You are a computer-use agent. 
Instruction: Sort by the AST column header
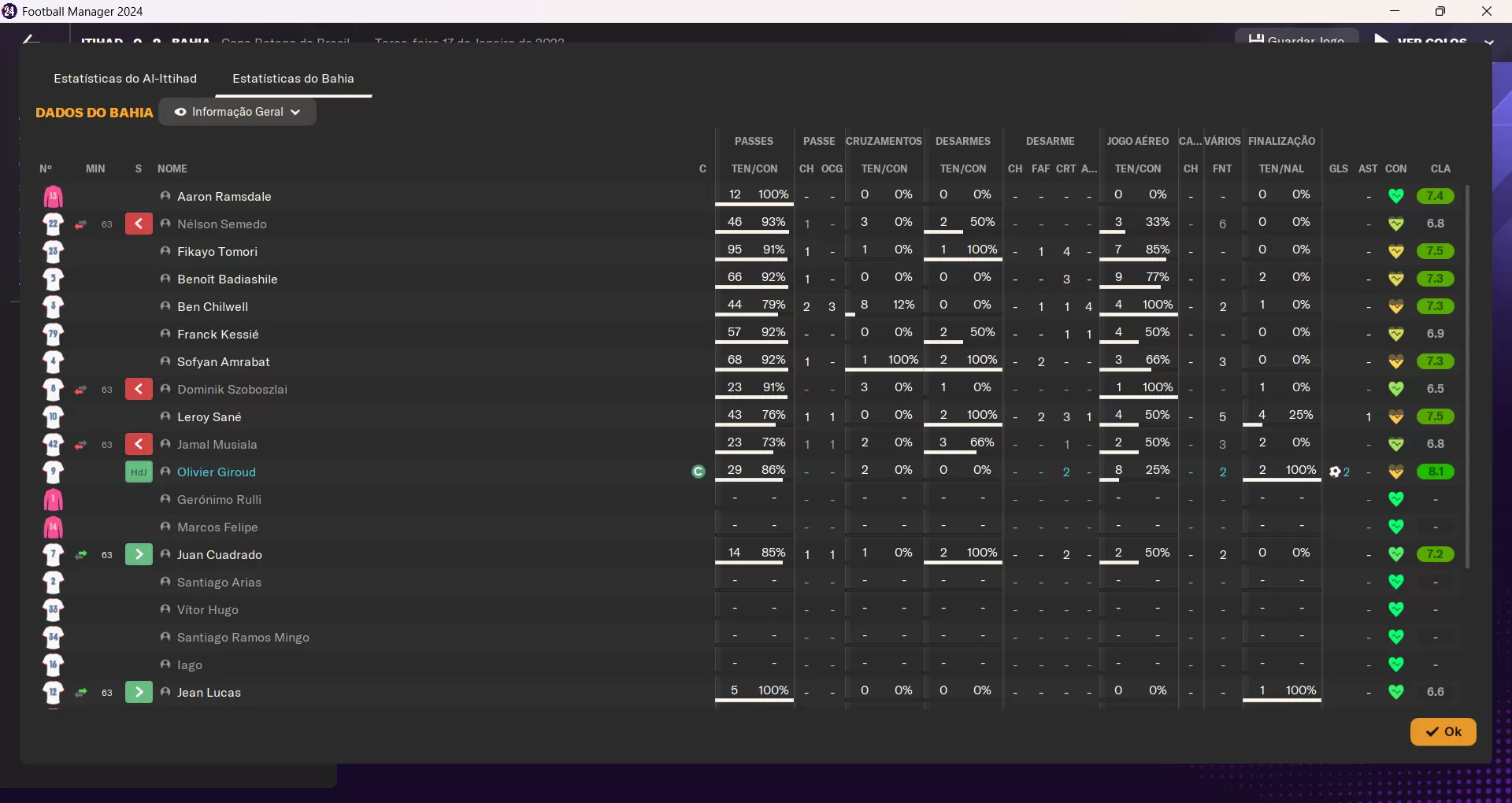(1368, 168)
